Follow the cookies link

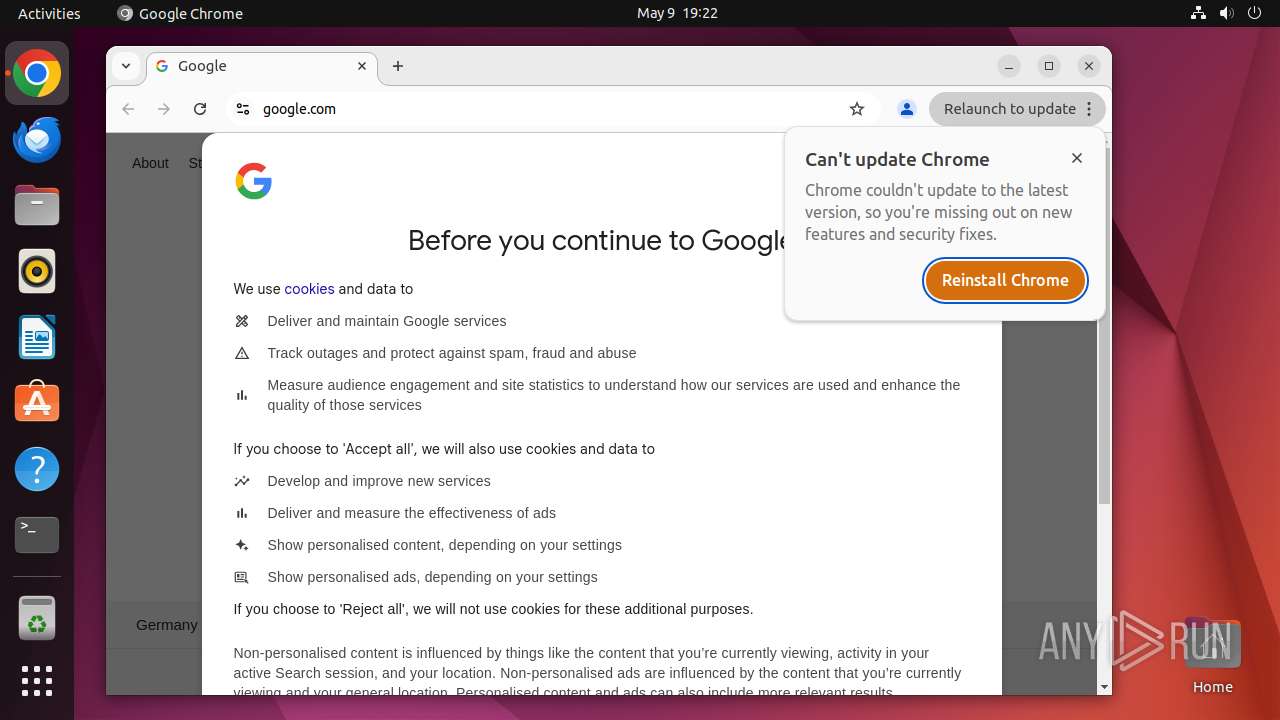309,289
